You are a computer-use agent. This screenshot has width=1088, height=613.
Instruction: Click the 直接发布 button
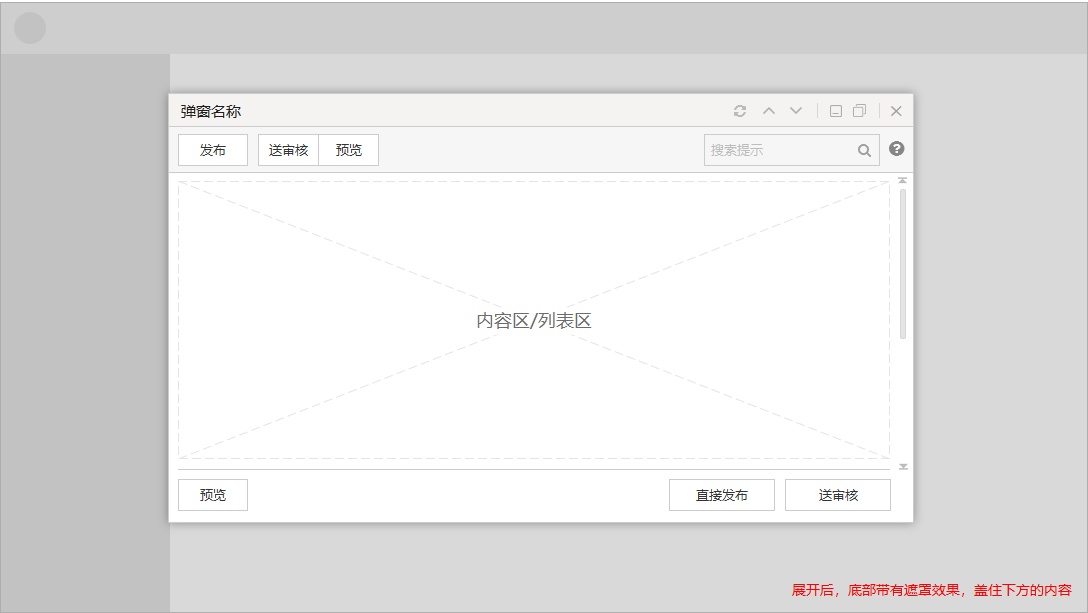click(x=722, y=495)
